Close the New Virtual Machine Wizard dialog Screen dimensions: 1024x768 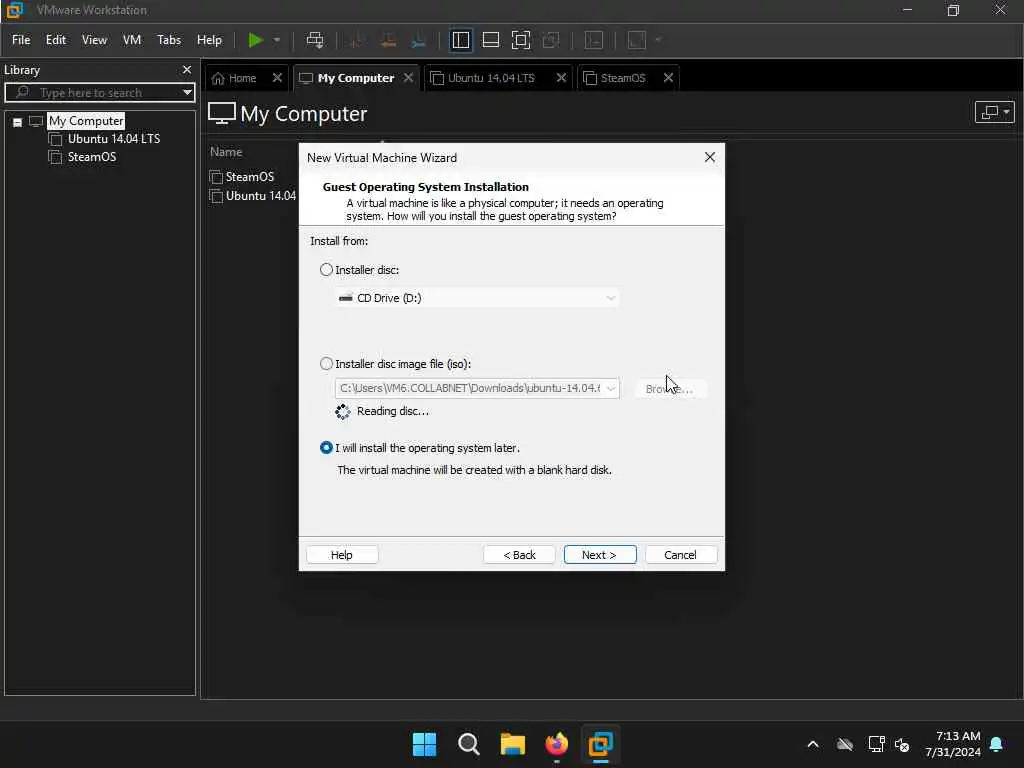click(710, 157)
